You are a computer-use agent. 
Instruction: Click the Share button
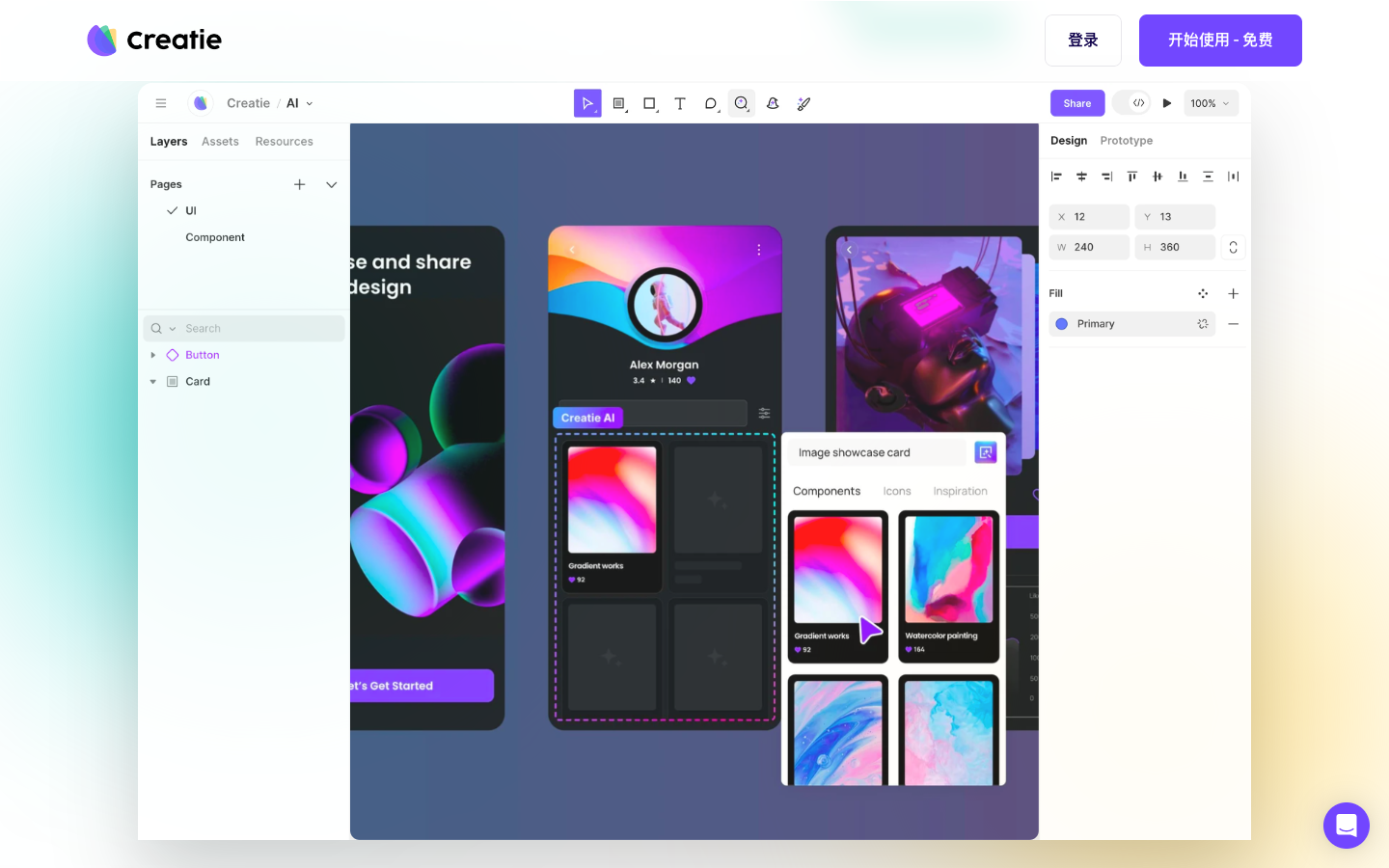pos(1077,103)
